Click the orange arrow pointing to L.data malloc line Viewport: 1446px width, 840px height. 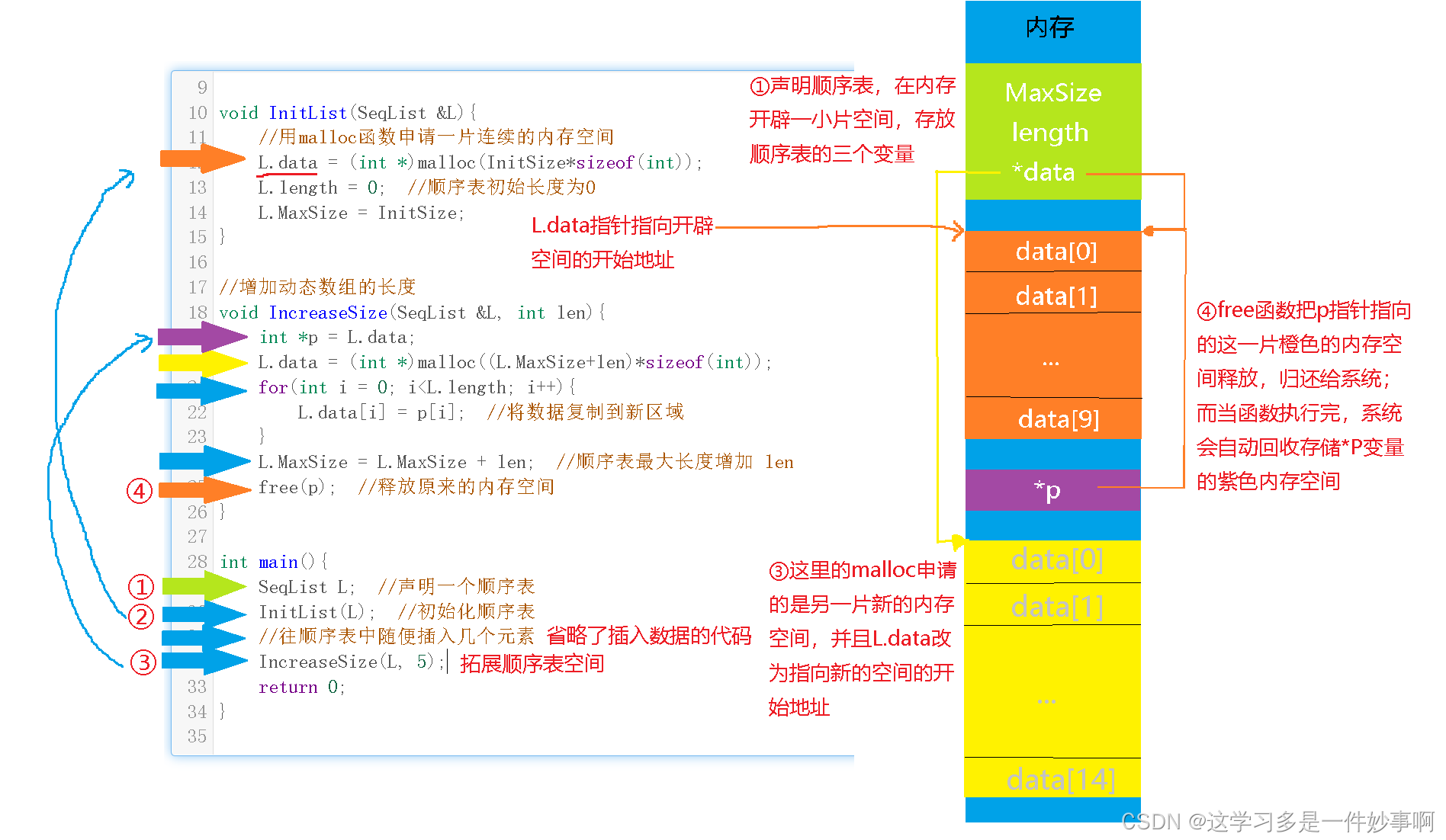(200, 160)
